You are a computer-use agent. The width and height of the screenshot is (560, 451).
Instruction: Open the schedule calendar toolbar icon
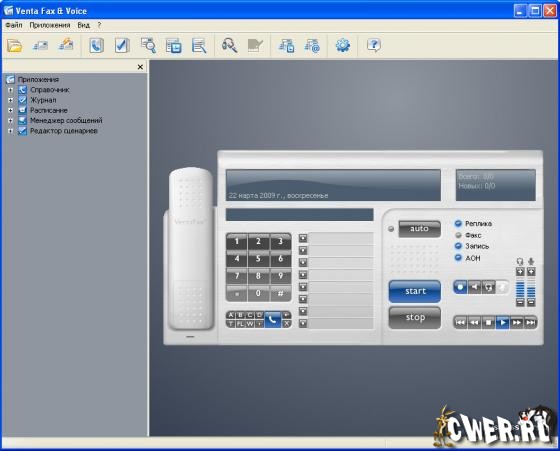[174, 46]
